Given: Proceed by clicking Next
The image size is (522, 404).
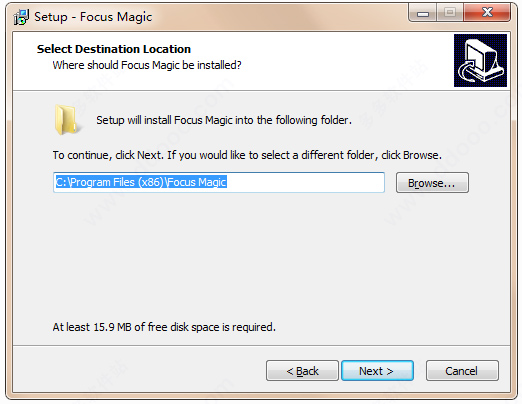Looking at the screenshot, I should click(377, 371).
